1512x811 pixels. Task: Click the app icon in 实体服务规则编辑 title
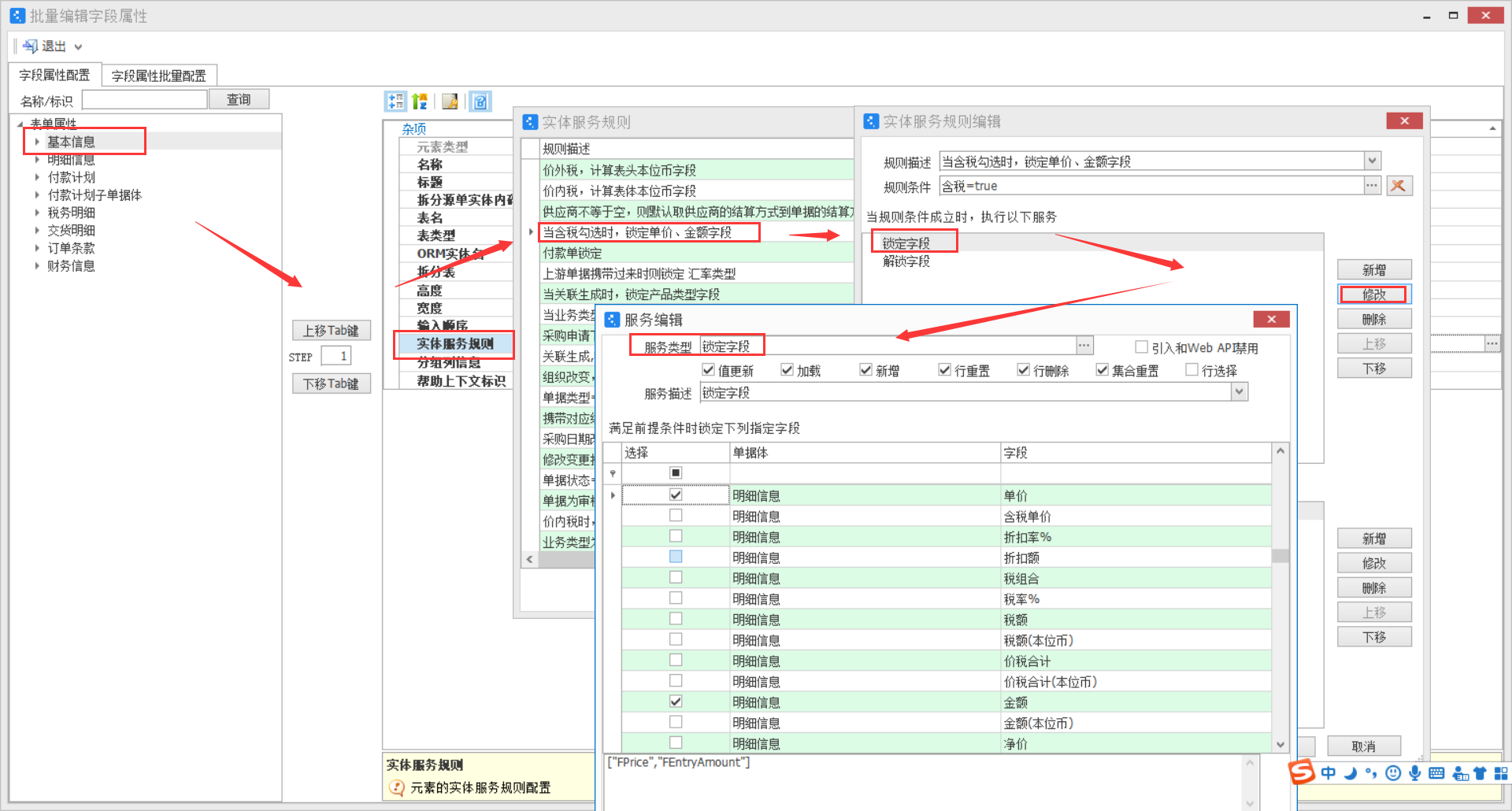coord(871,121)
